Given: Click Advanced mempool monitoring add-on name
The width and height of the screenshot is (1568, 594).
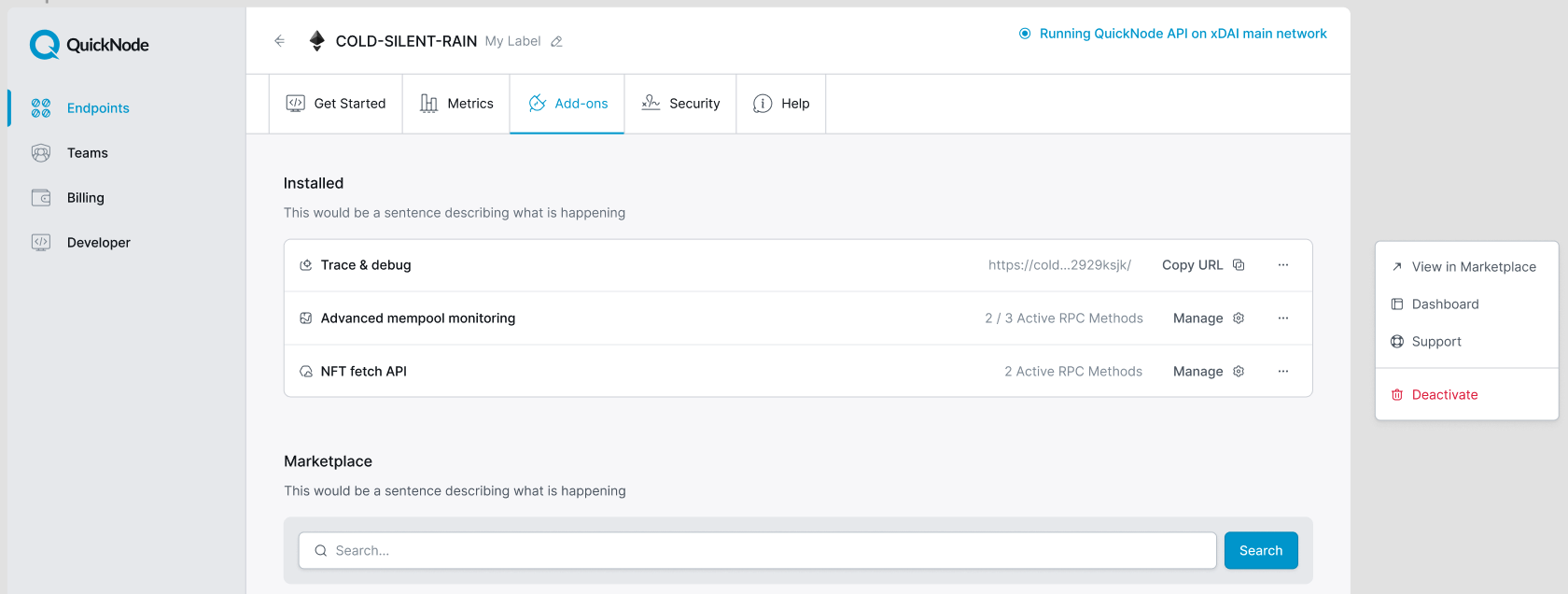Looking at the screenshot, I should (418, 318).
